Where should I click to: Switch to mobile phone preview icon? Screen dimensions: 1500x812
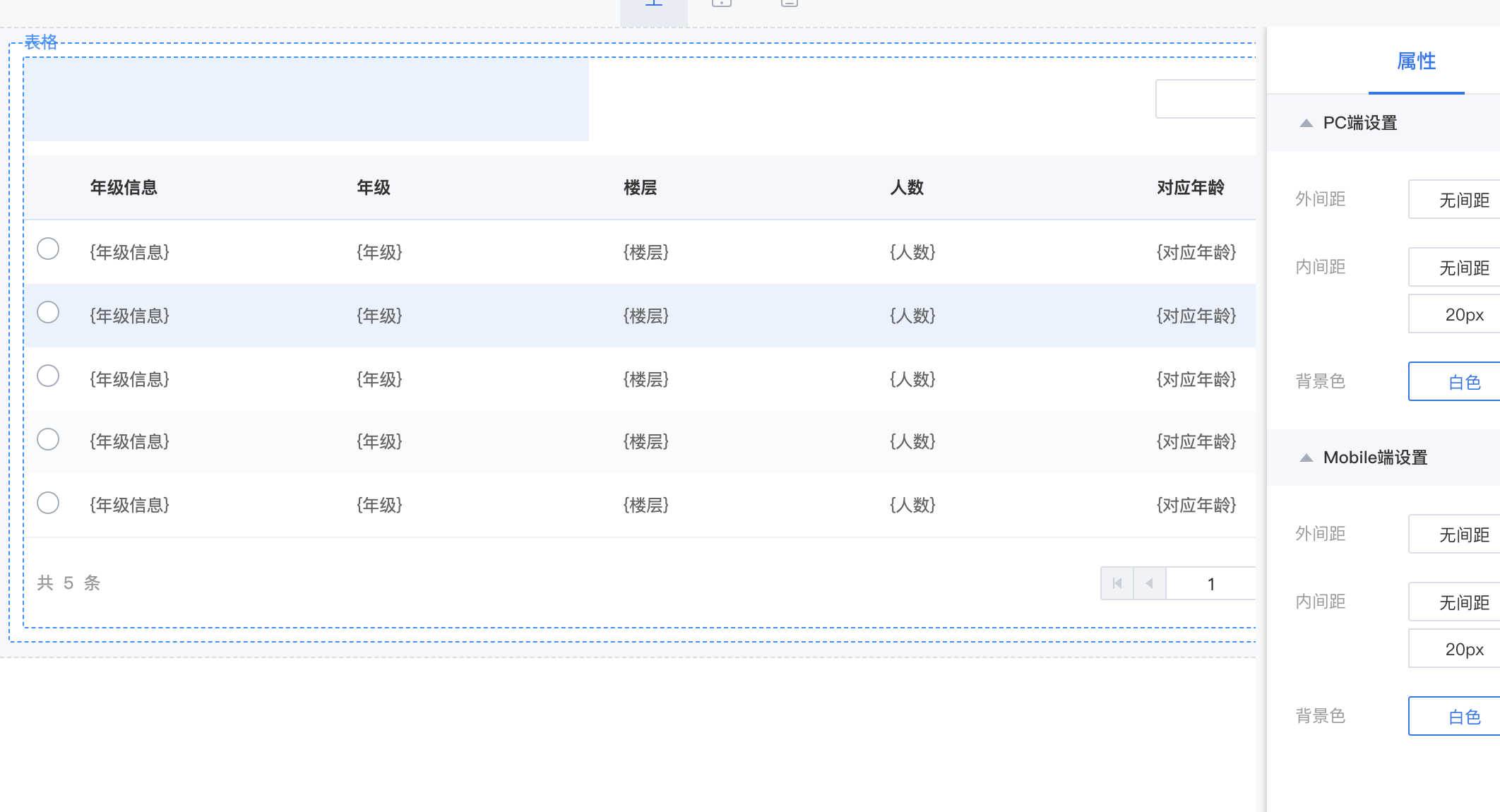click(x=789, y=4)
